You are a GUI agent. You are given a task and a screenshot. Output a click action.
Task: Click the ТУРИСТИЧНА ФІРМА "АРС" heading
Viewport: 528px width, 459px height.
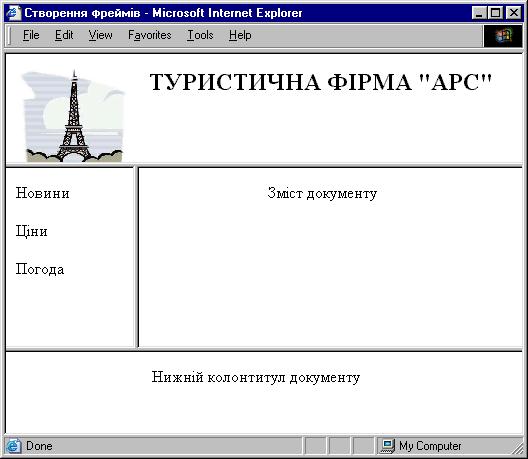point(321,82)
